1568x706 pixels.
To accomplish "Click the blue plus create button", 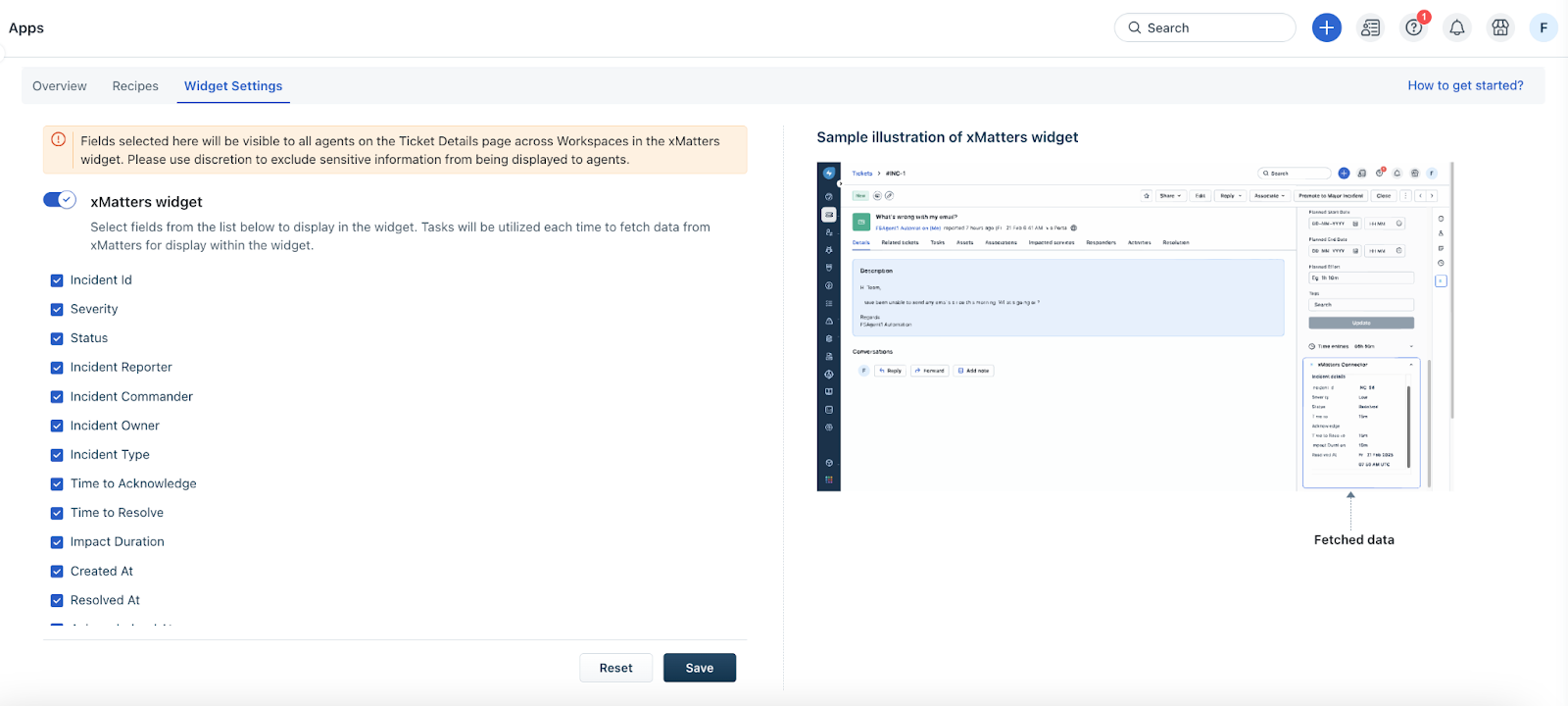I will (1326, 27).
